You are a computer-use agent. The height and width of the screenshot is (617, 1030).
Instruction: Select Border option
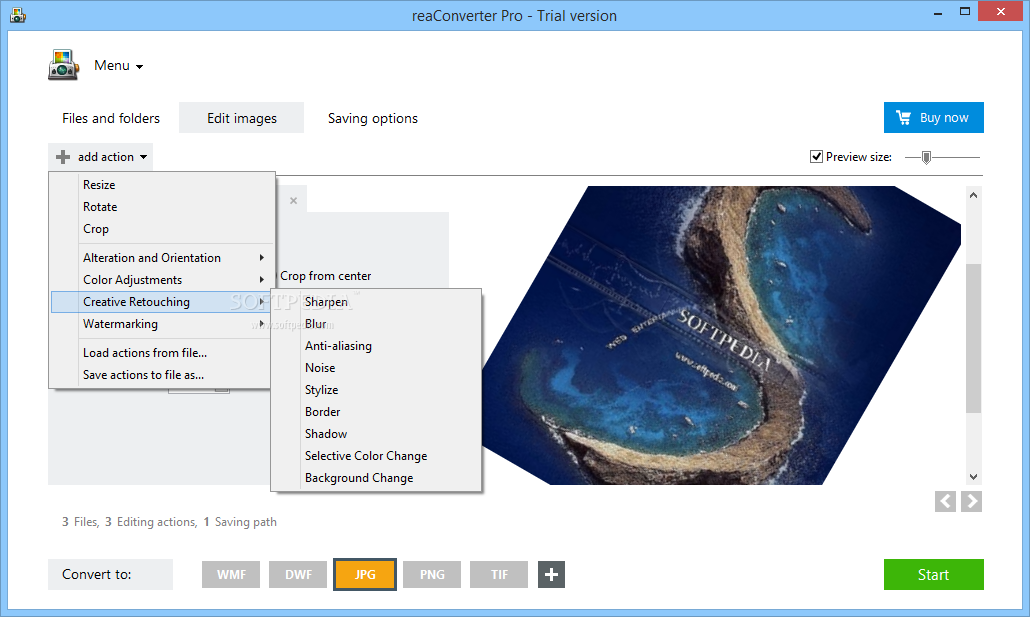376,412
